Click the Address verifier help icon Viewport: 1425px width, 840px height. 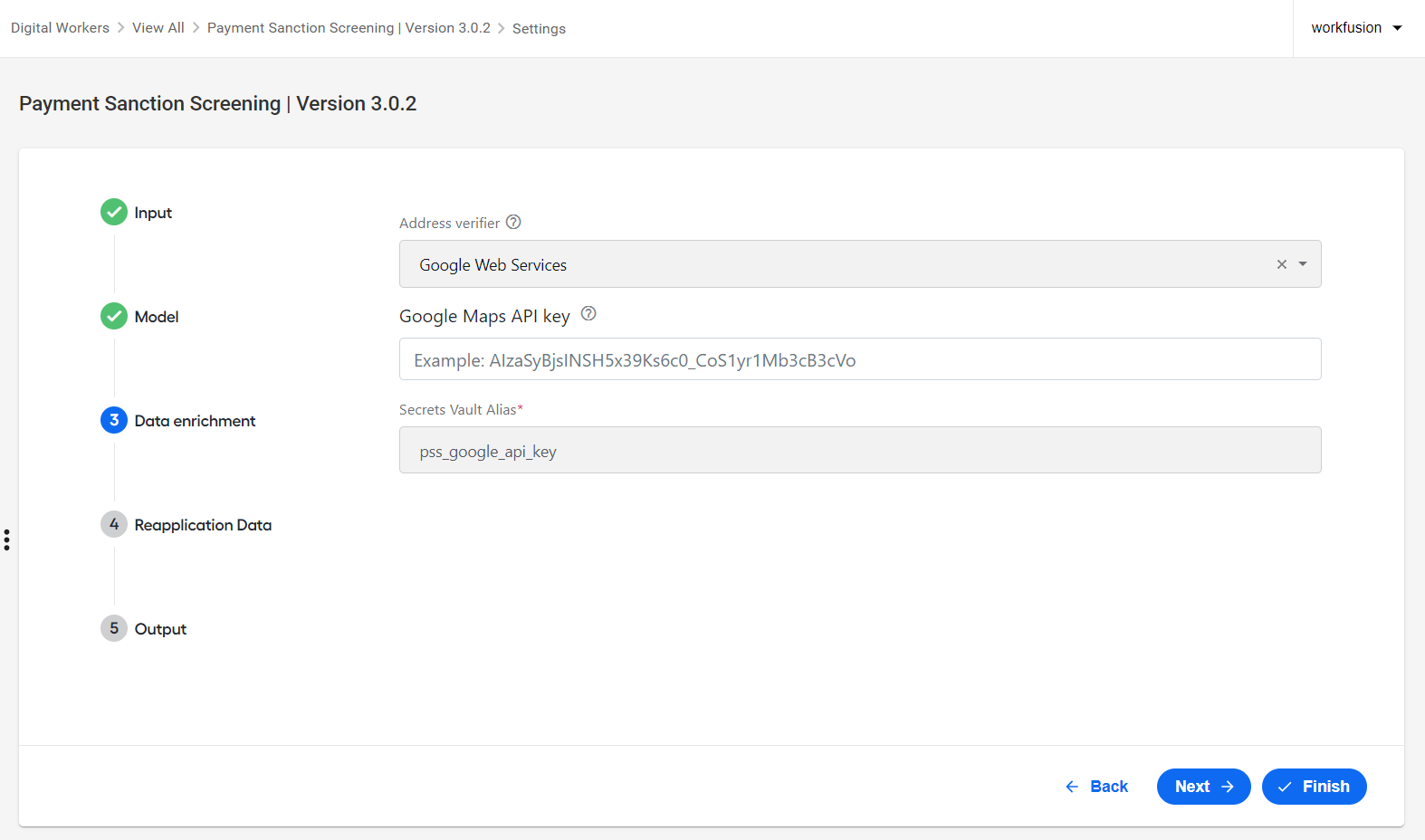coord(513,222)
